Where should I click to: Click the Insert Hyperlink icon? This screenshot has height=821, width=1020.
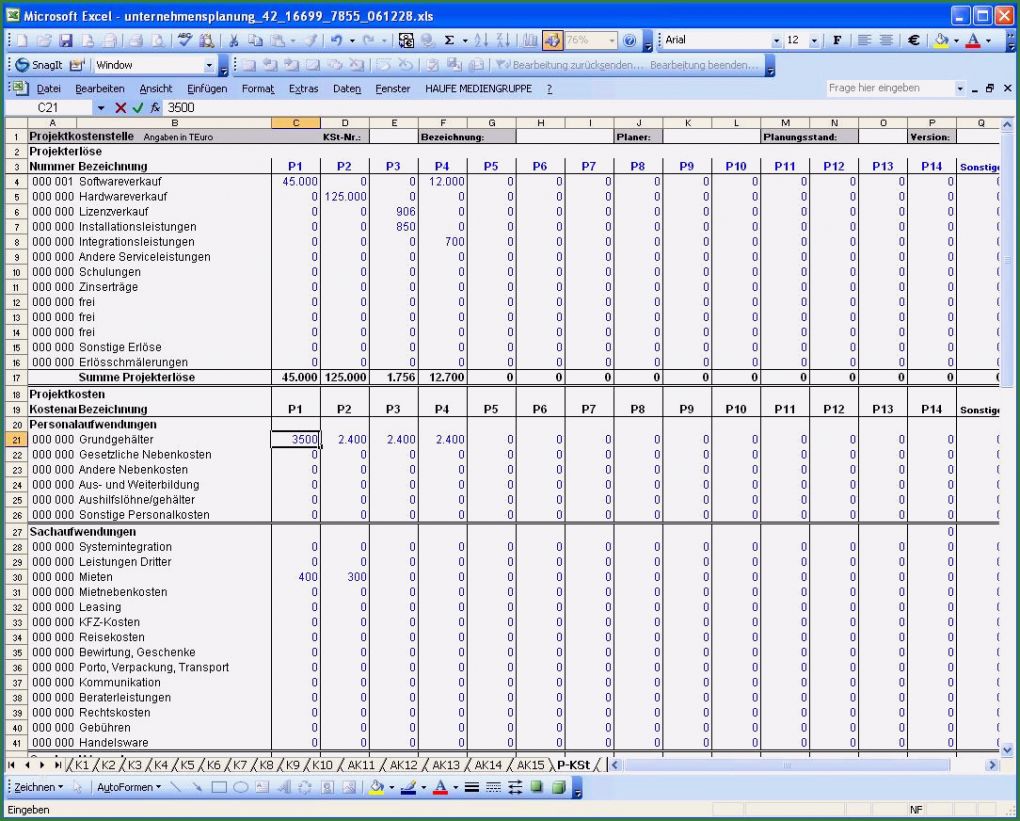tap(425, 41)
